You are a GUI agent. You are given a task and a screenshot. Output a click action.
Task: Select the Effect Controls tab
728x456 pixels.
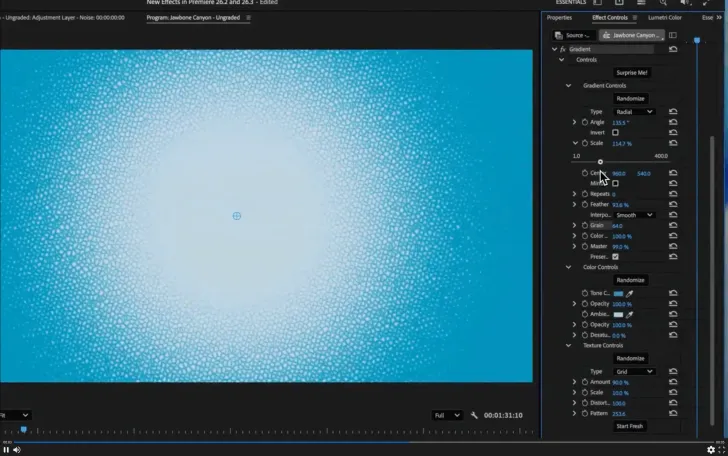coord(610,18)
